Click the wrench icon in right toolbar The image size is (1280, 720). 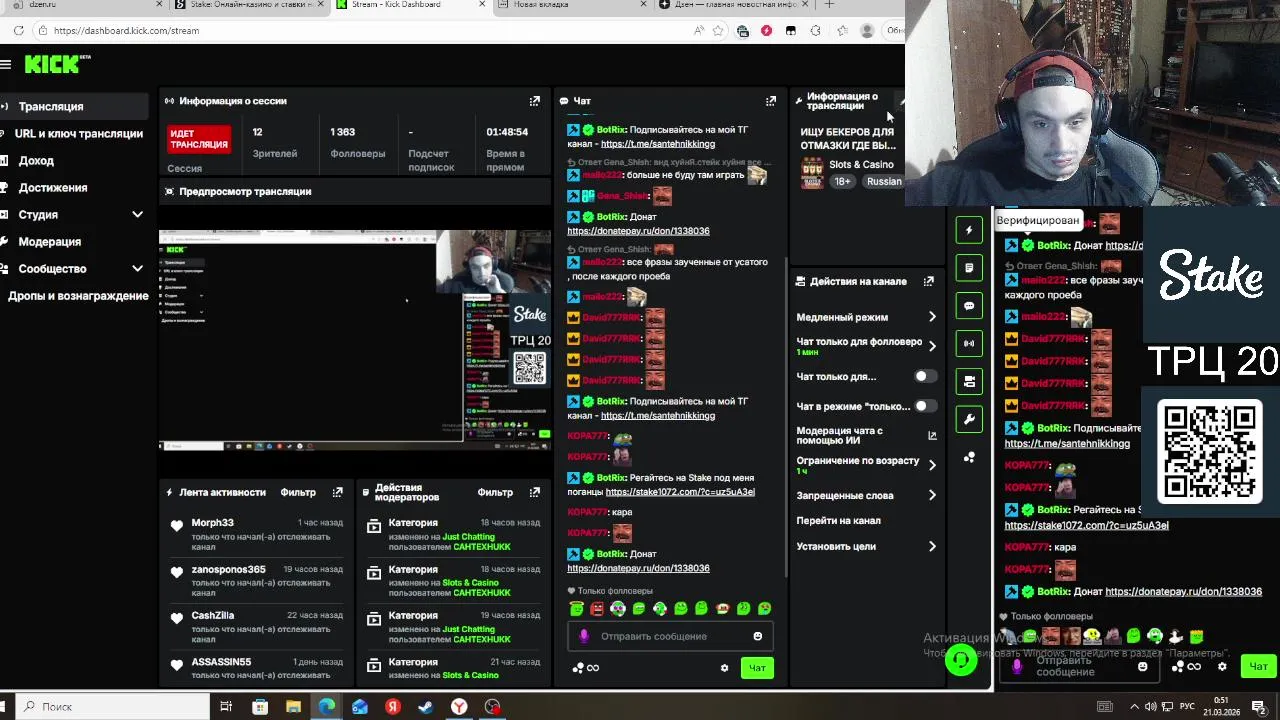click(x=968, y=419)
